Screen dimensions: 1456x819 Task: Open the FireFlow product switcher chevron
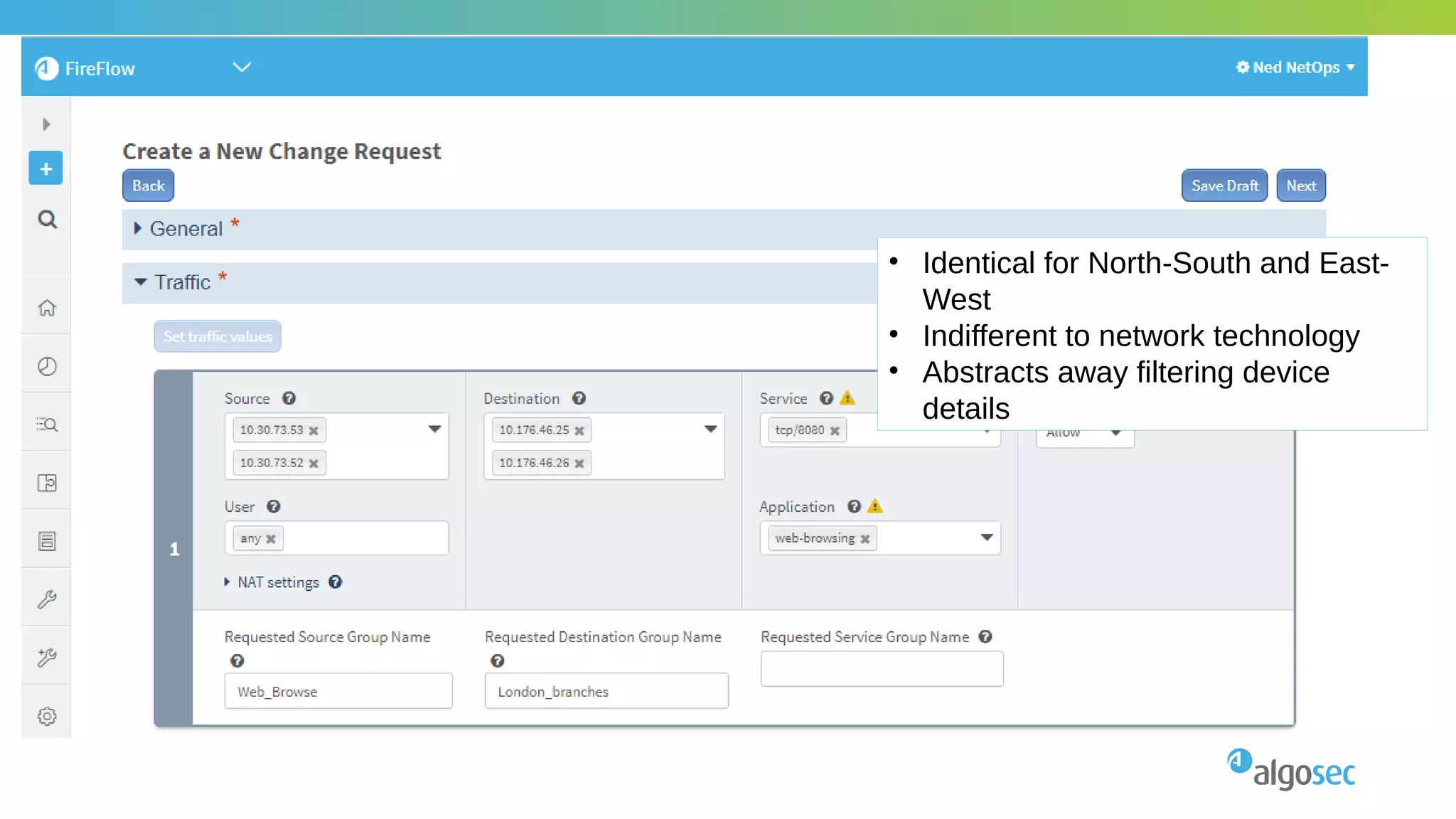(242, 68)
